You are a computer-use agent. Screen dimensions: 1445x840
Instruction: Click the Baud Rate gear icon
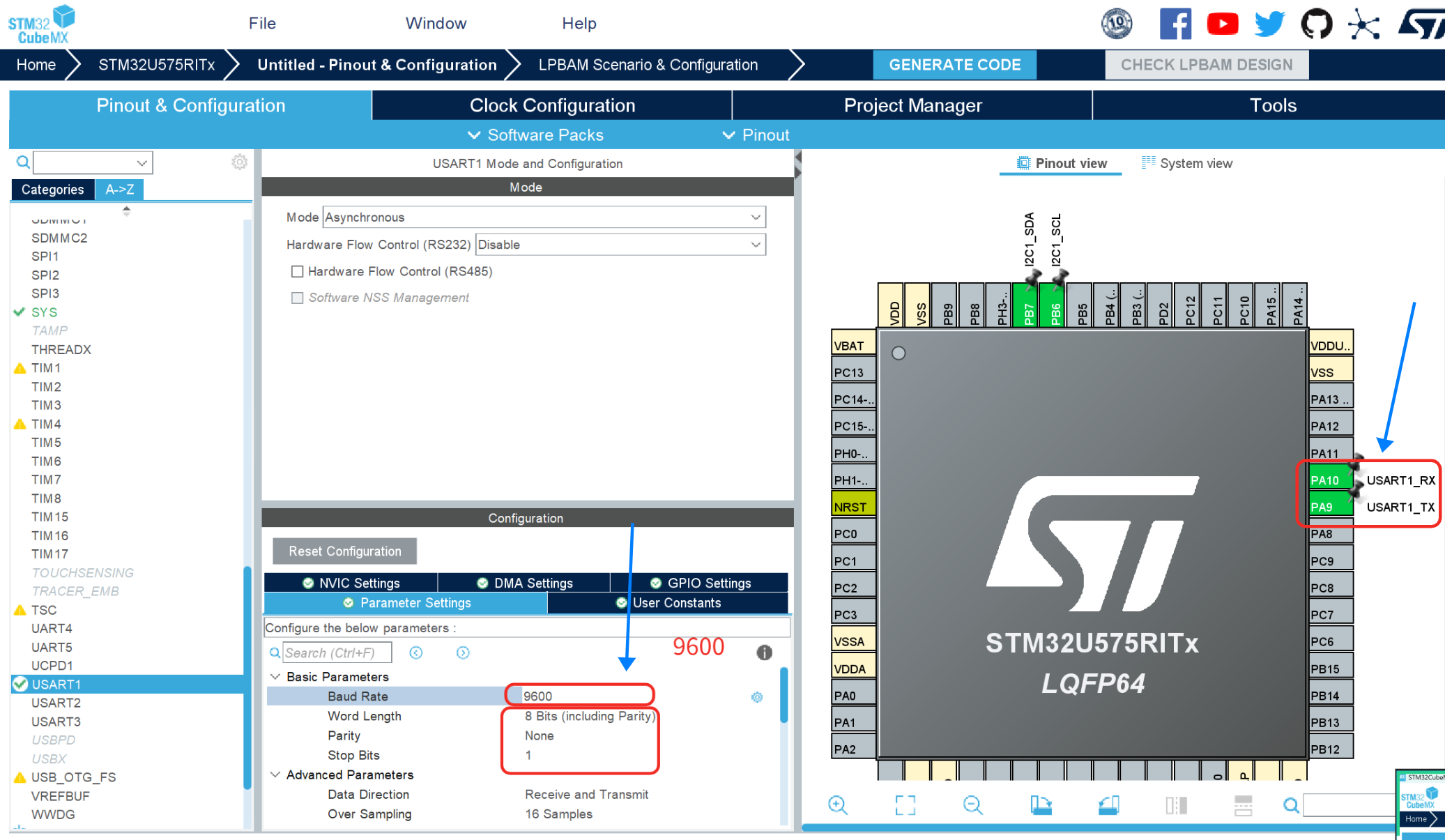757,696
